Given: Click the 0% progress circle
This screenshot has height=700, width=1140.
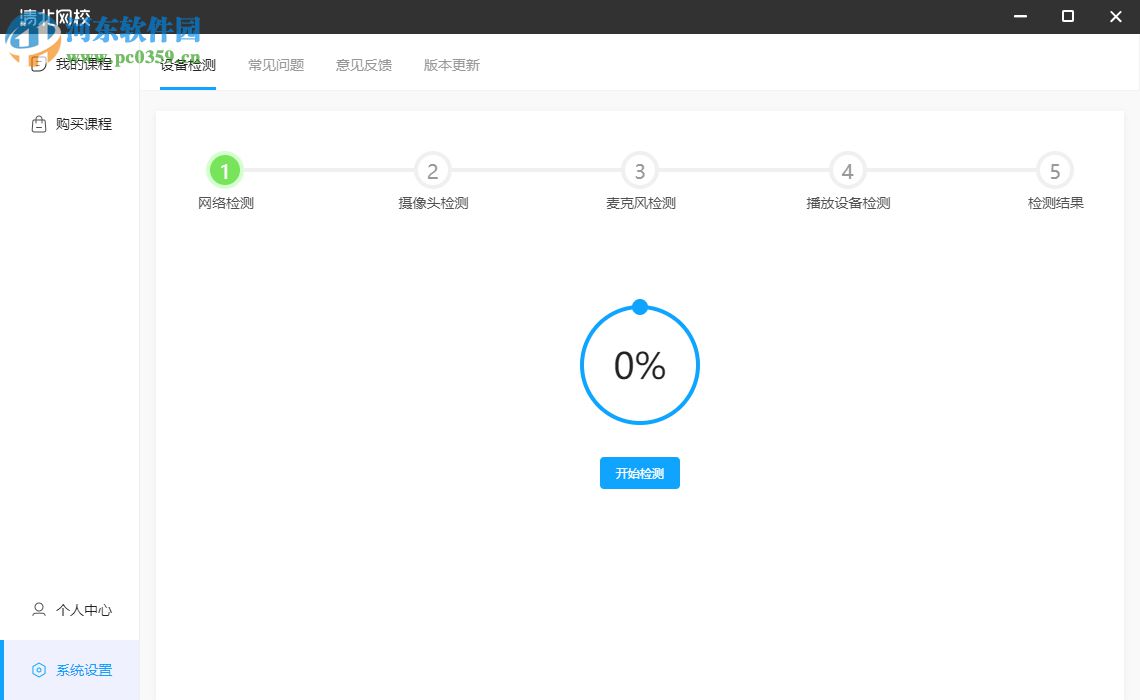Looking at the screenshot, I should click(x=639, y=365).
